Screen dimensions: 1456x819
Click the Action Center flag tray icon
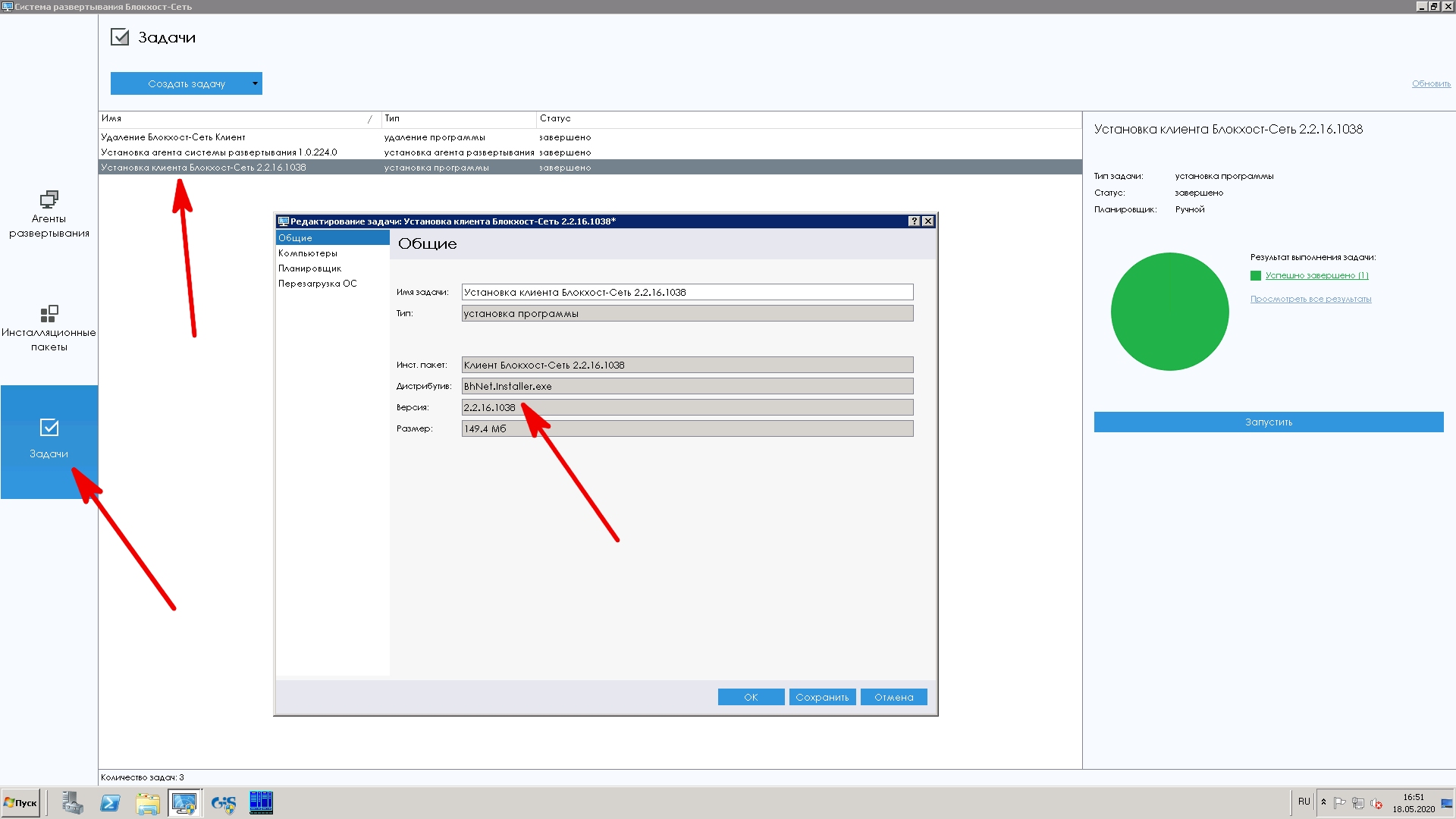(x=1339, y=803)
